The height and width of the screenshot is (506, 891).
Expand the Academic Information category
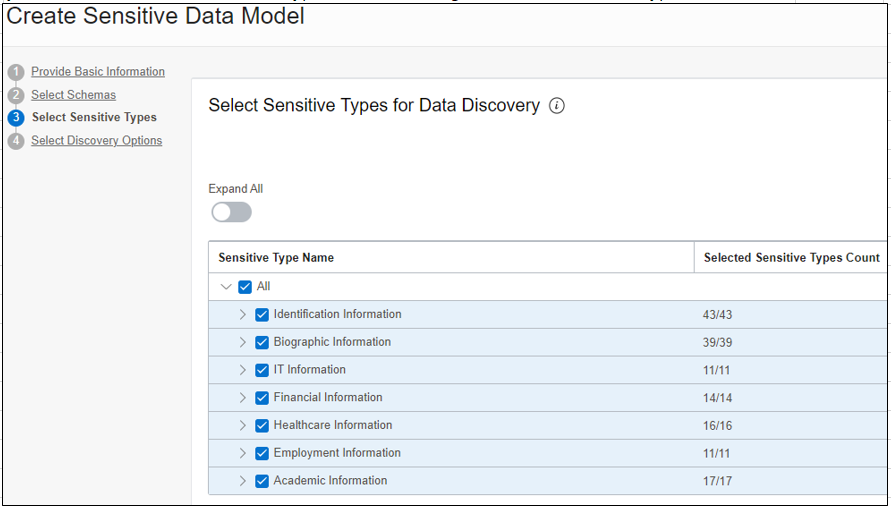(x=242, y=481)
